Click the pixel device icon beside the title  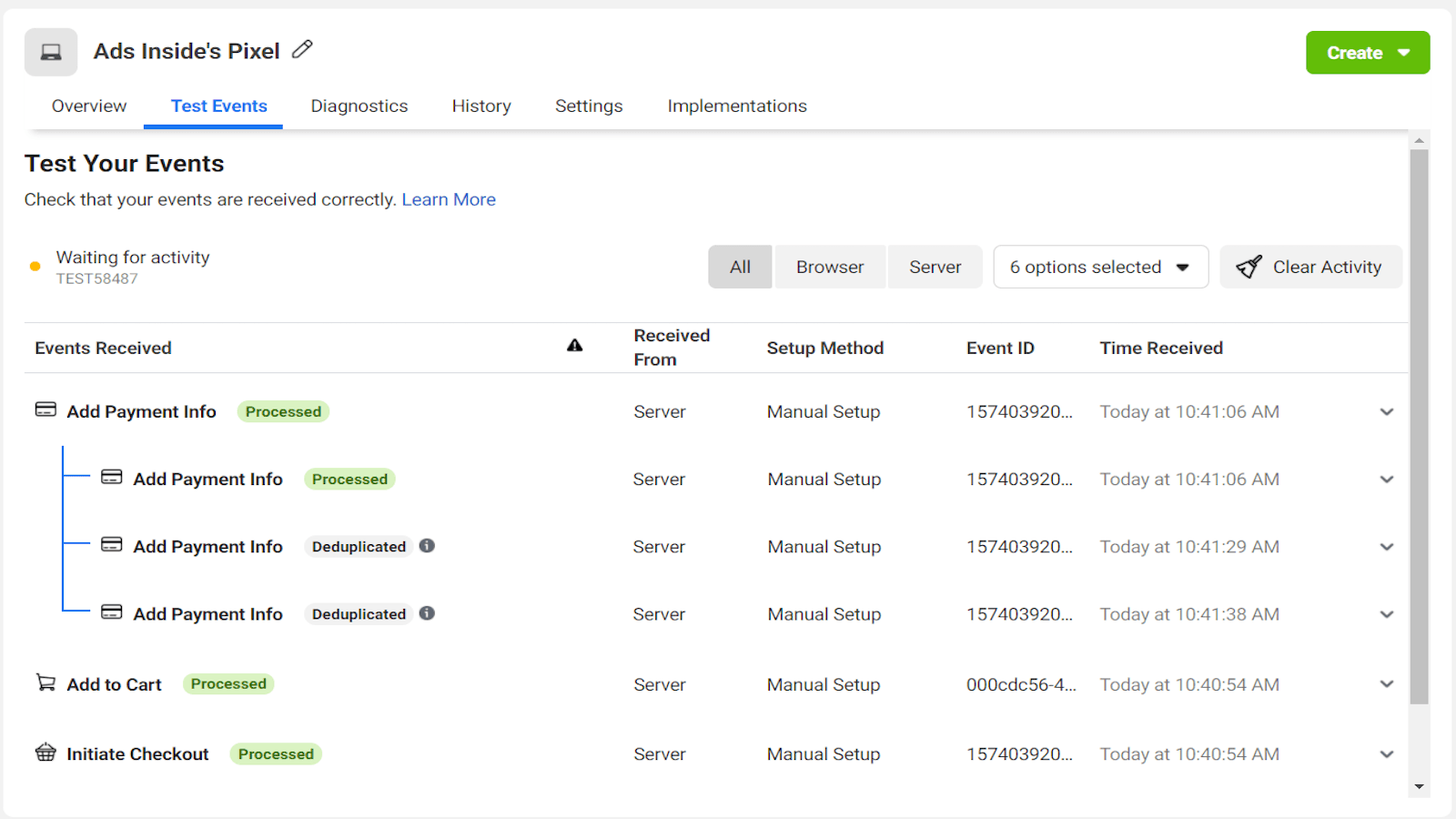point(50,52)
